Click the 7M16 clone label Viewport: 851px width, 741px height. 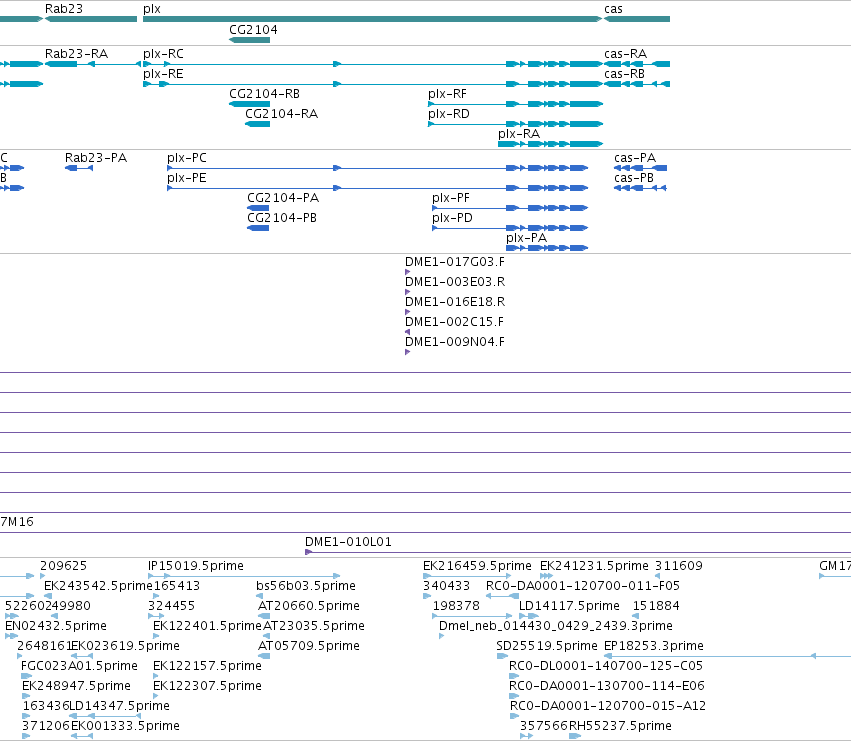pos(17,522)
